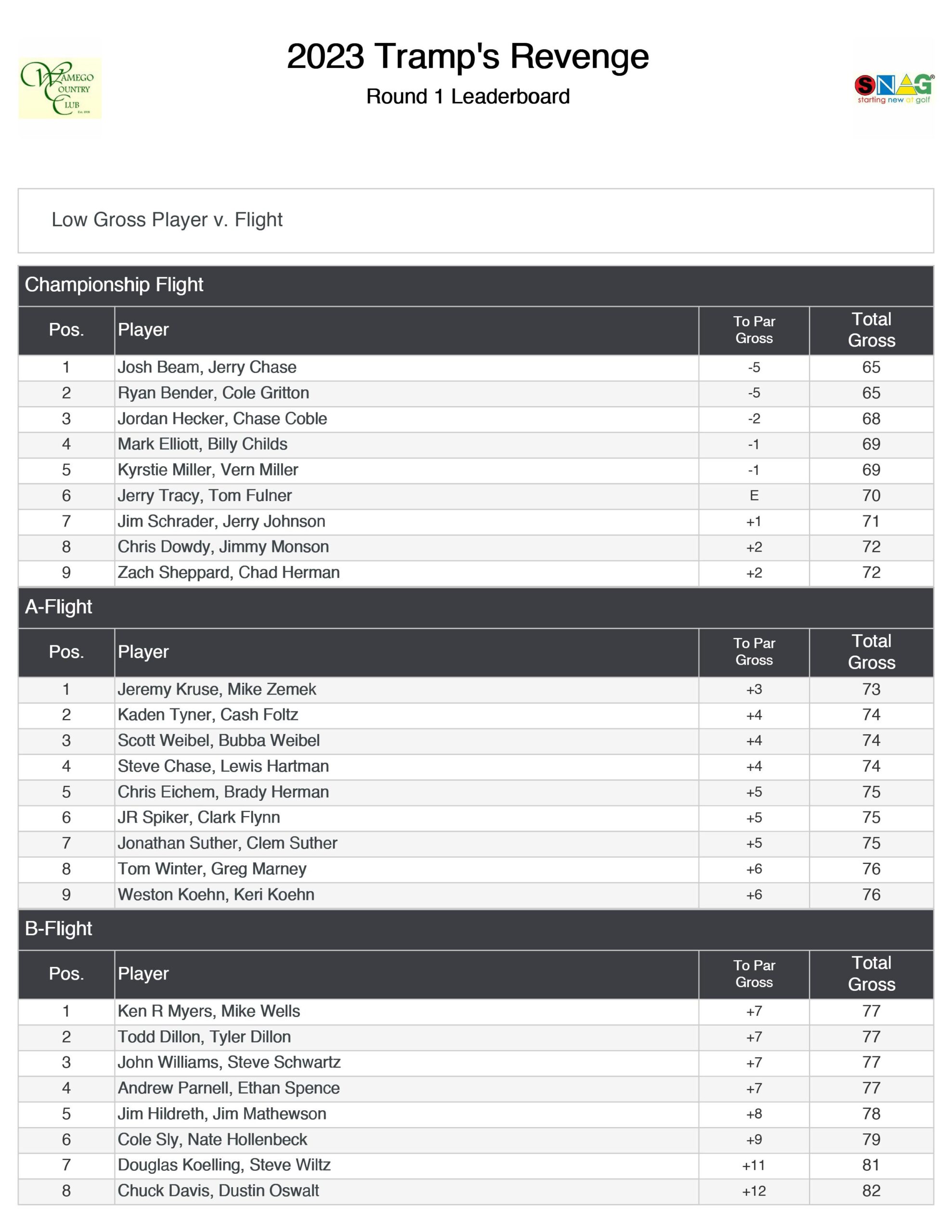Open Weston Koehn, Keri Koehn entry
Viewport: 952px width, 1232px height.
pos(216,895)
